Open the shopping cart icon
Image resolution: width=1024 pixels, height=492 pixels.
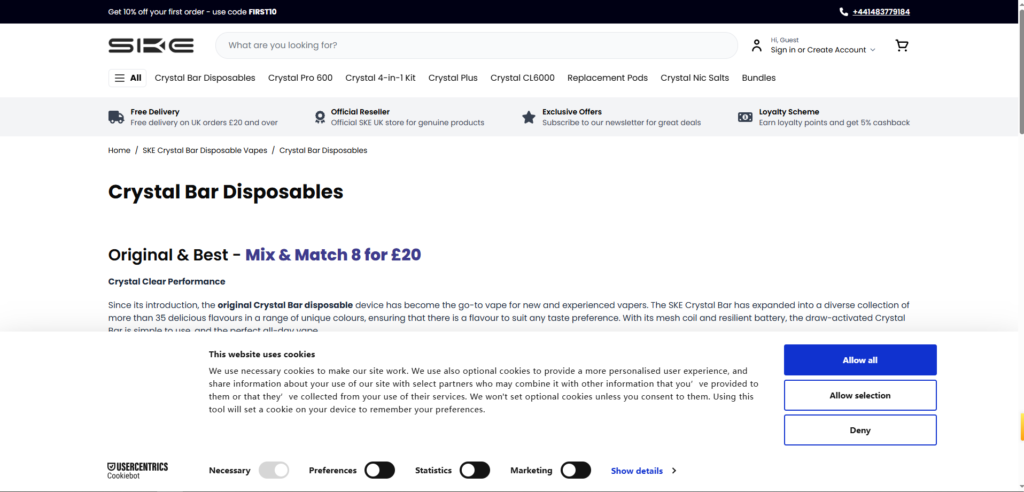(901, 46)
